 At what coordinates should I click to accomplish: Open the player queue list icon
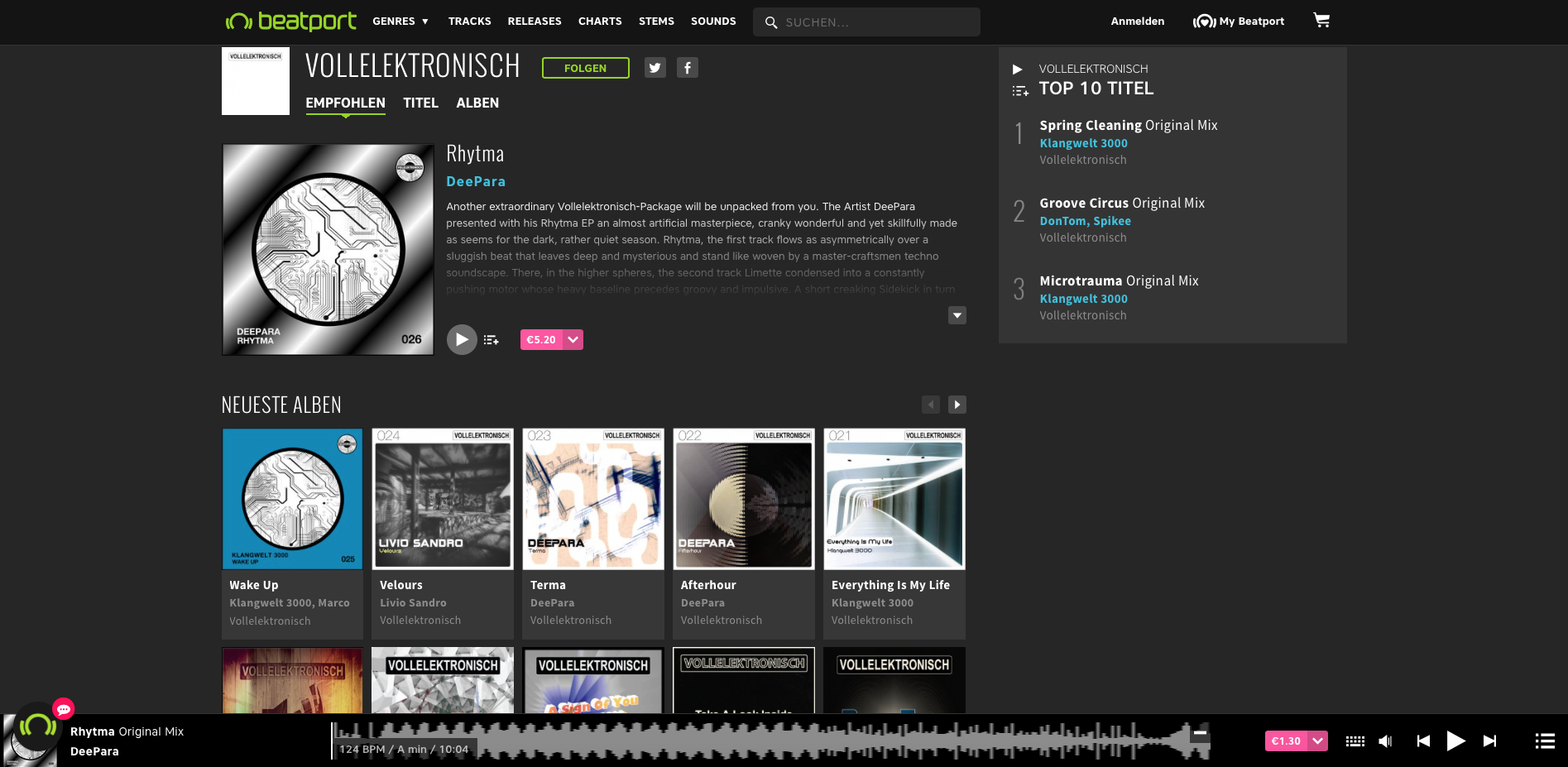click(1544, 741)
